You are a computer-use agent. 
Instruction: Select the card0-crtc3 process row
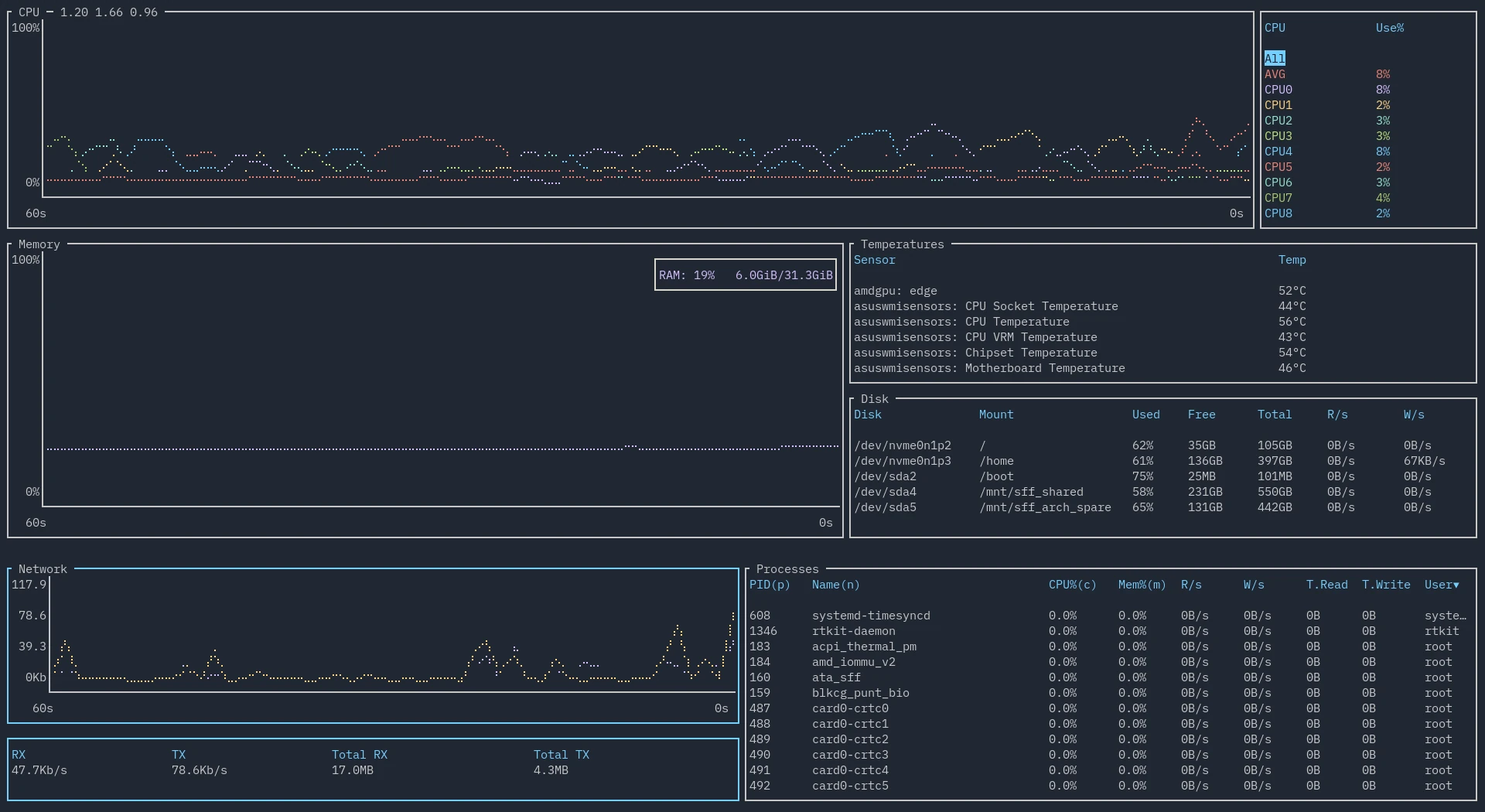850,755
